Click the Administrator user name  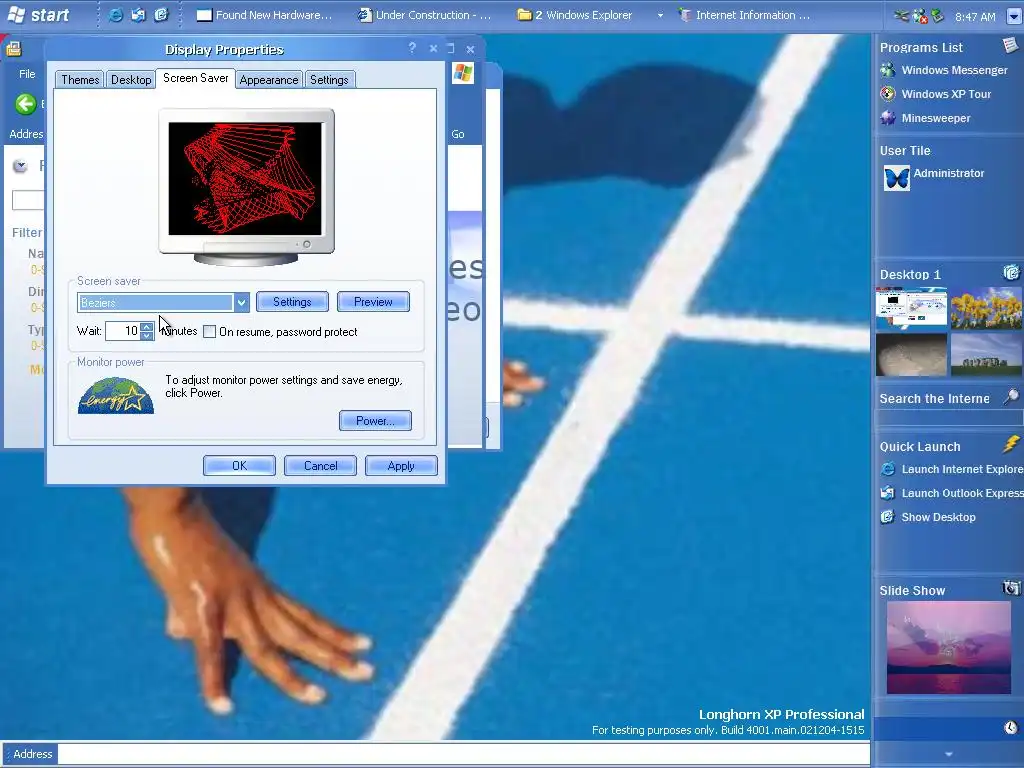(x=948, y=173)
